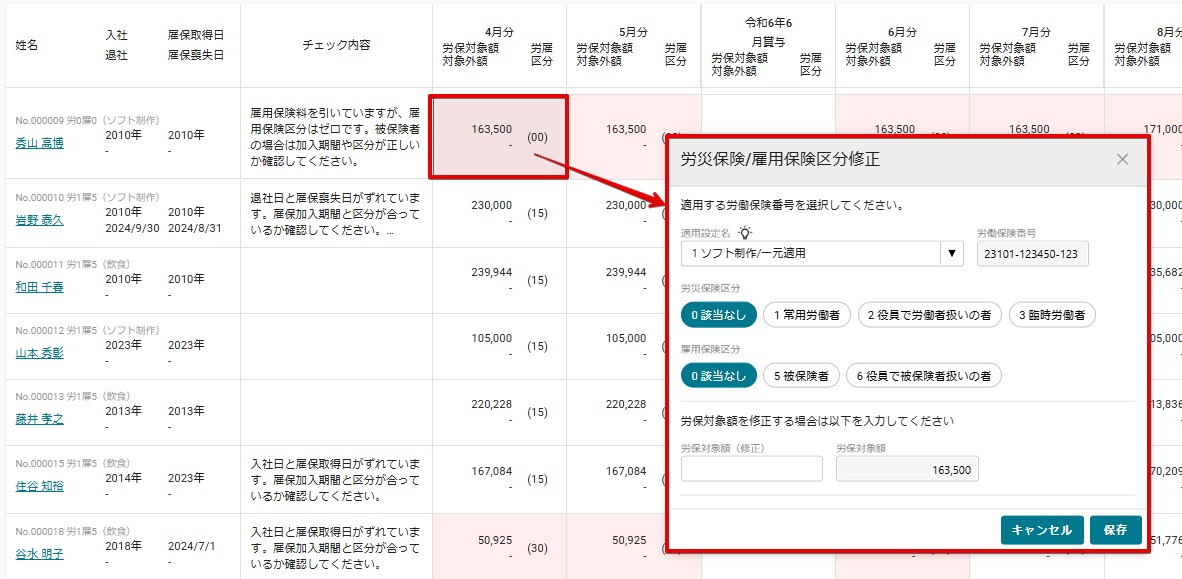The image size is (1182, 579).
Task: Click the 姓名 column header
Action: [x=27, y=44]
